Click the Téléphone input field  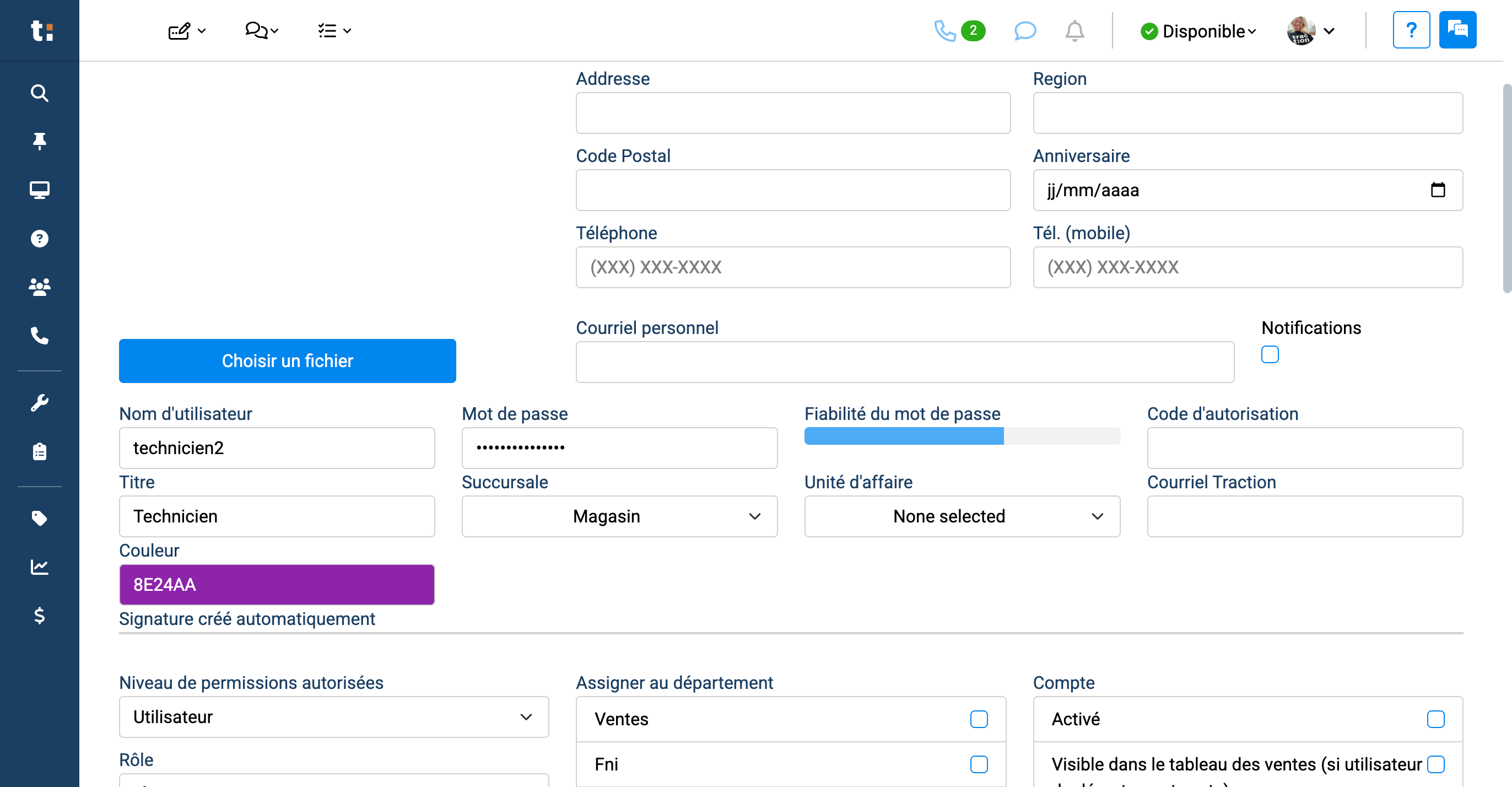click(793, 267)
